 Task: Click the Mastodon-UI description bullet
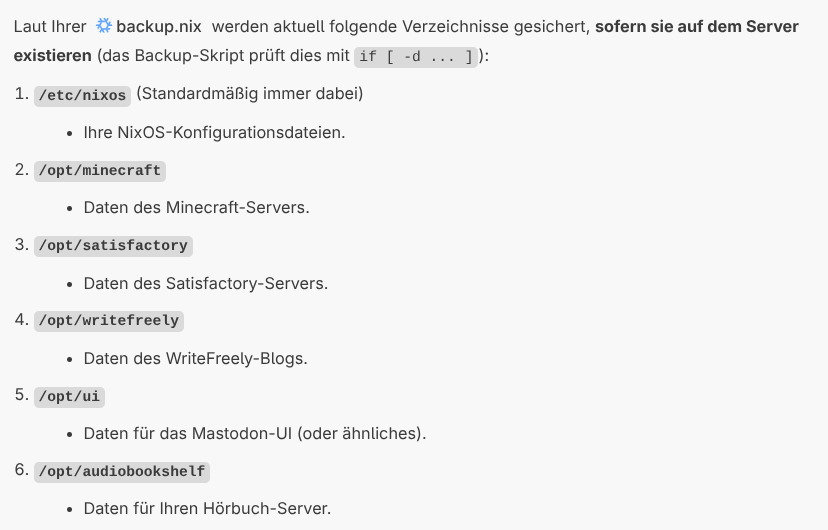[255, 434]
